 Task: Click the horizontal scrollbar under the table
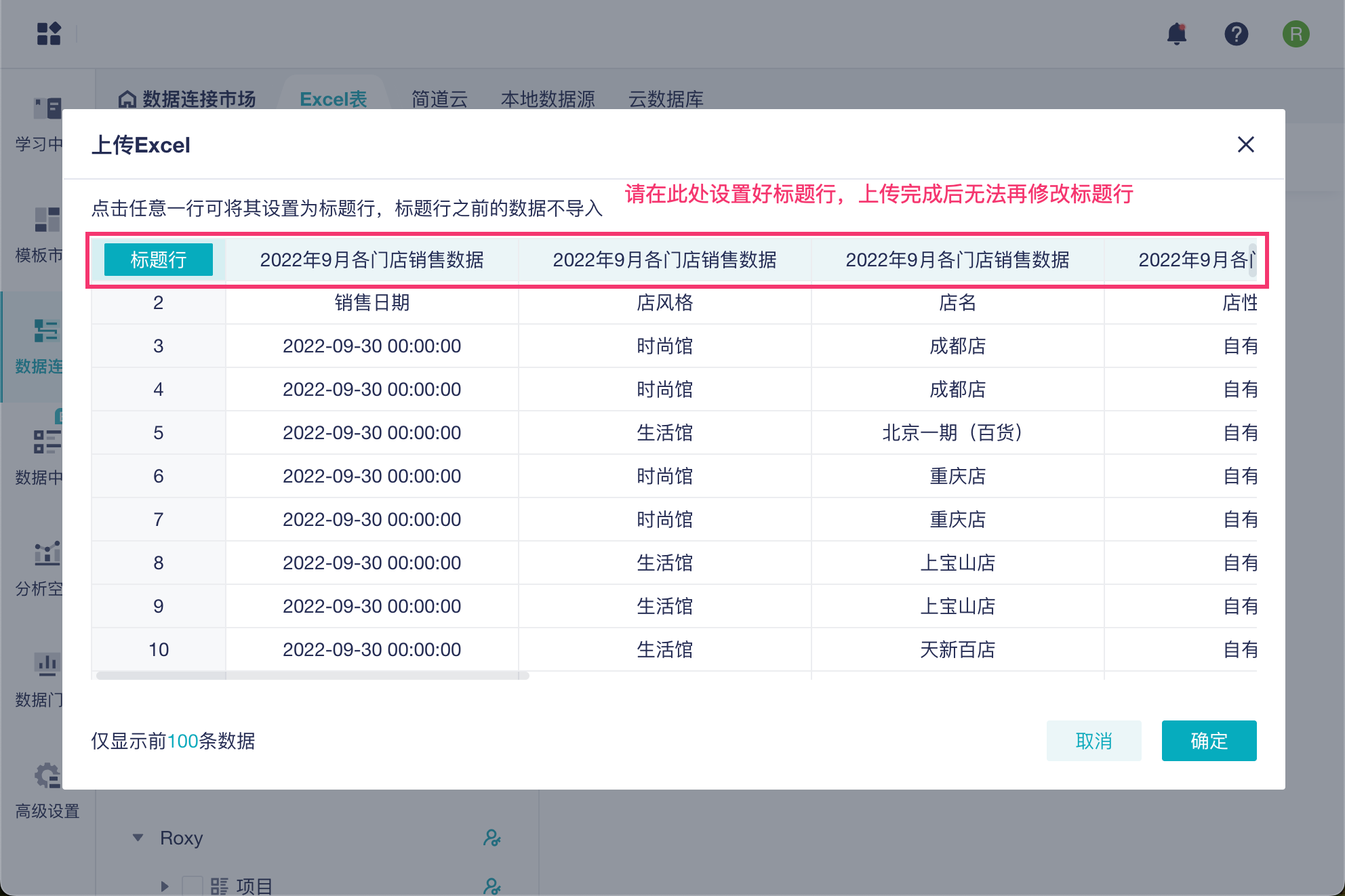pos(312,674)
